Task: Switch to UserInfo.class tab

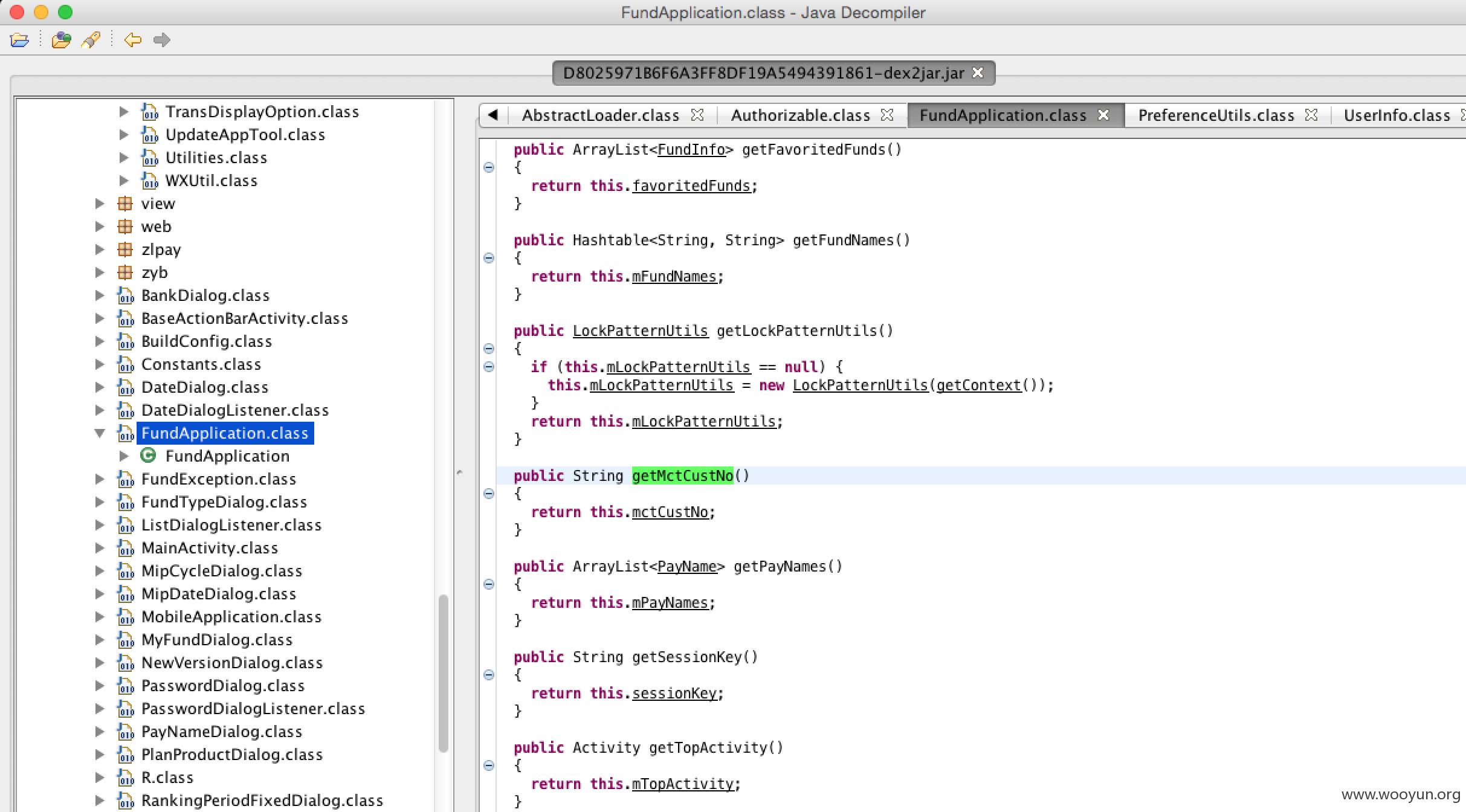Action: click(x=1397, y=115)
